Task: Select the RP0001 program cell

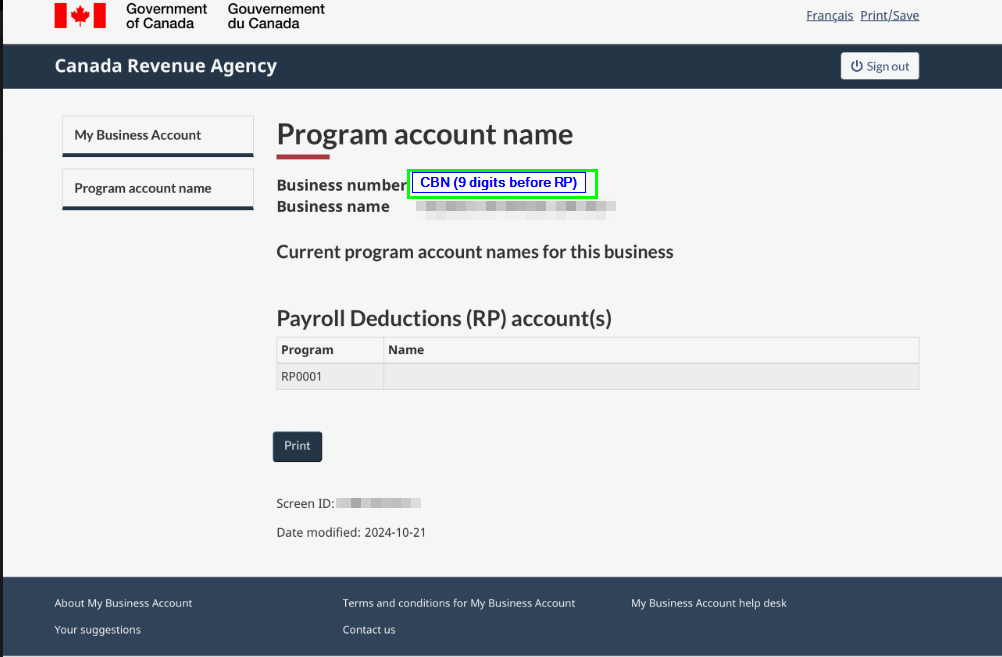Action: (302, 377)
